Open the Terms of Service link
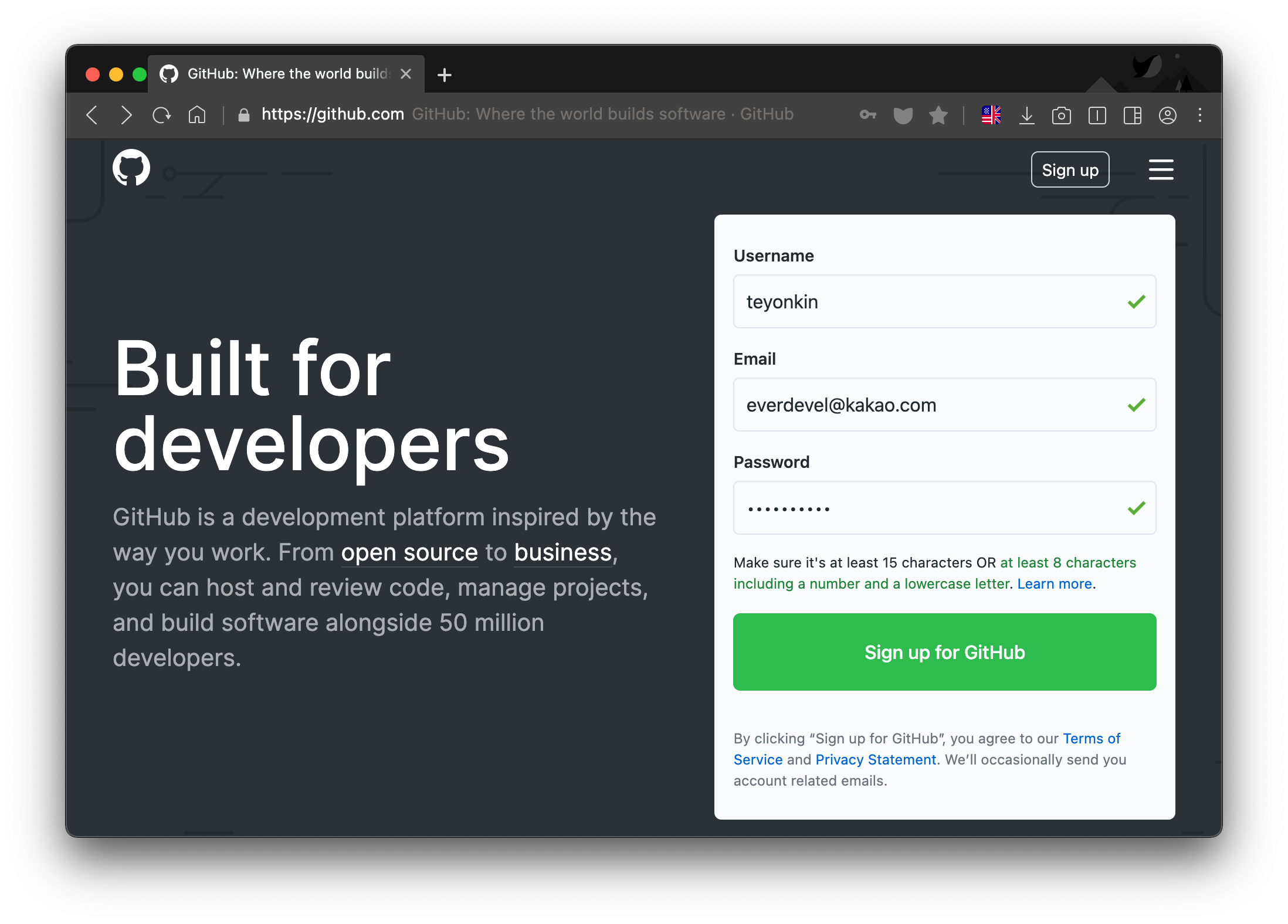Screen dimensions: 1288x924 [927, 749]
